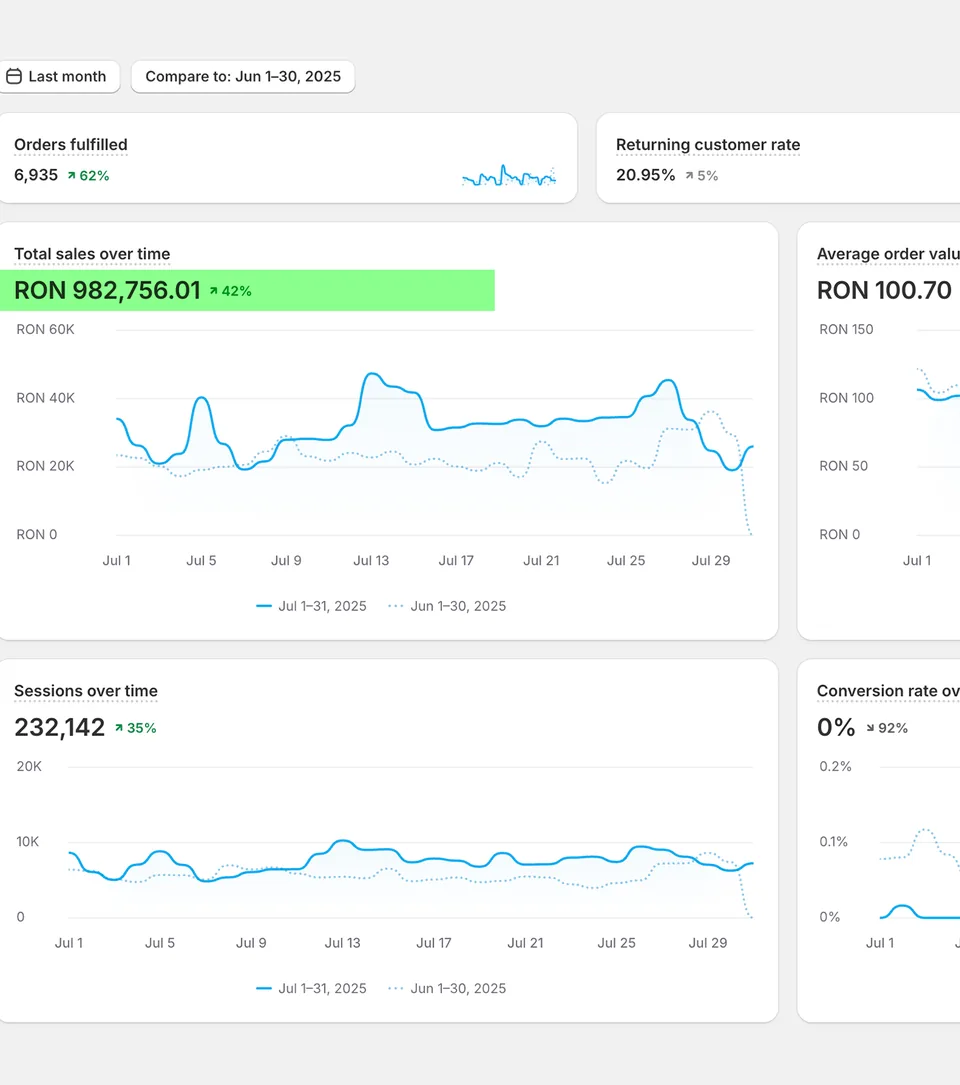The height and width of the screenshot is (1085, 960).
Task: Open the Compare to: Jun 1–30, 2025 selector
Action: point(243,76)
